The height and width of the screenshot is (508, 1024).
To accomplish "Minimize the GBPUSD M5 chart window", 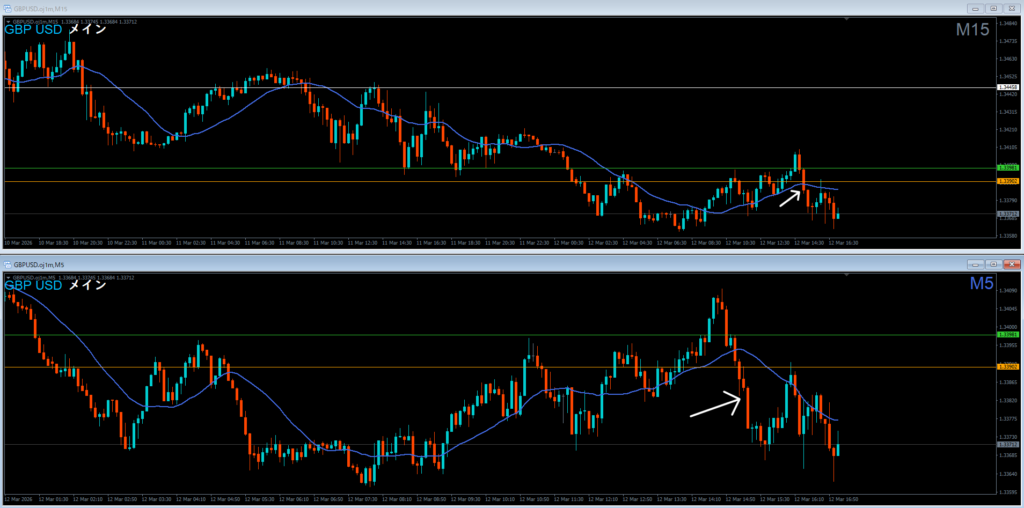I will pos(977,264).
